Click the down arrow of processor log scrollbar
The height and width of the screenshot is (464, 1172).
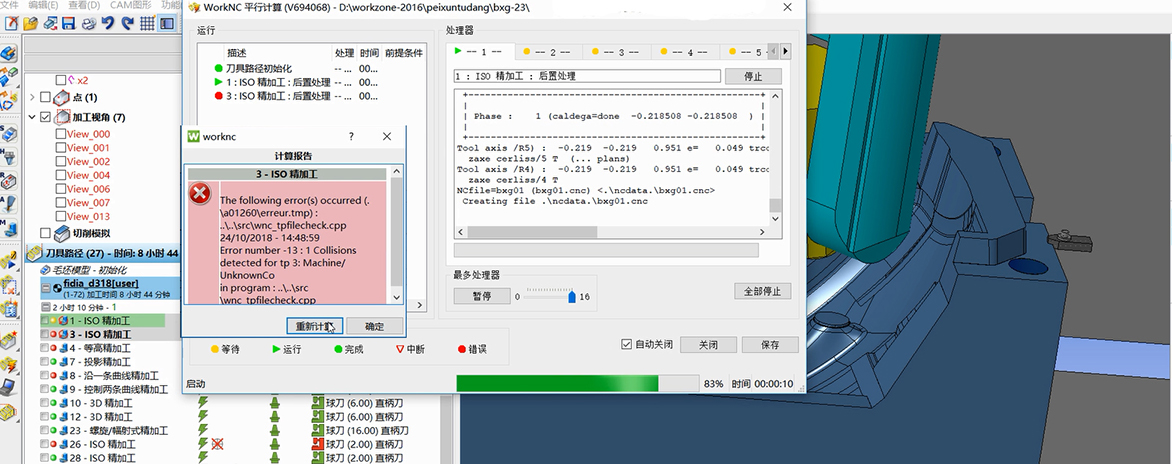pos(776,219)
